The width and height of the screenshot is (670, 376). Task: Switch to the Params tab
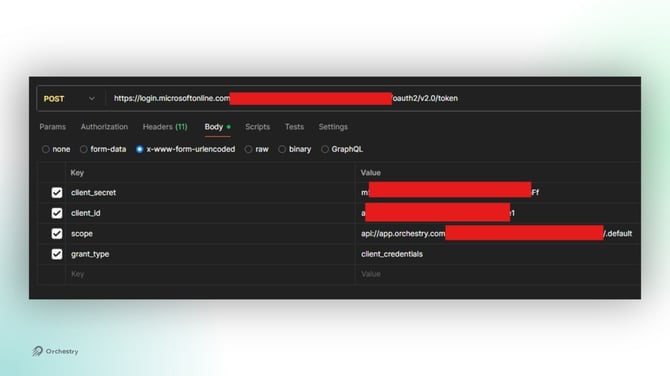tap(53, 127)
